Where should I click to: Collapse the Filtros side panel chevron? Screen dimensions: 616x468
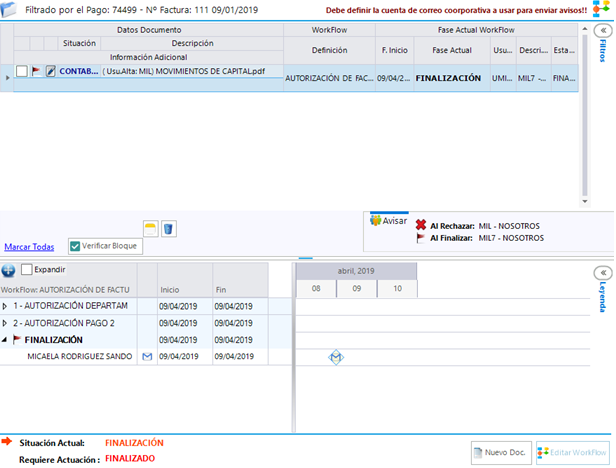603,30
